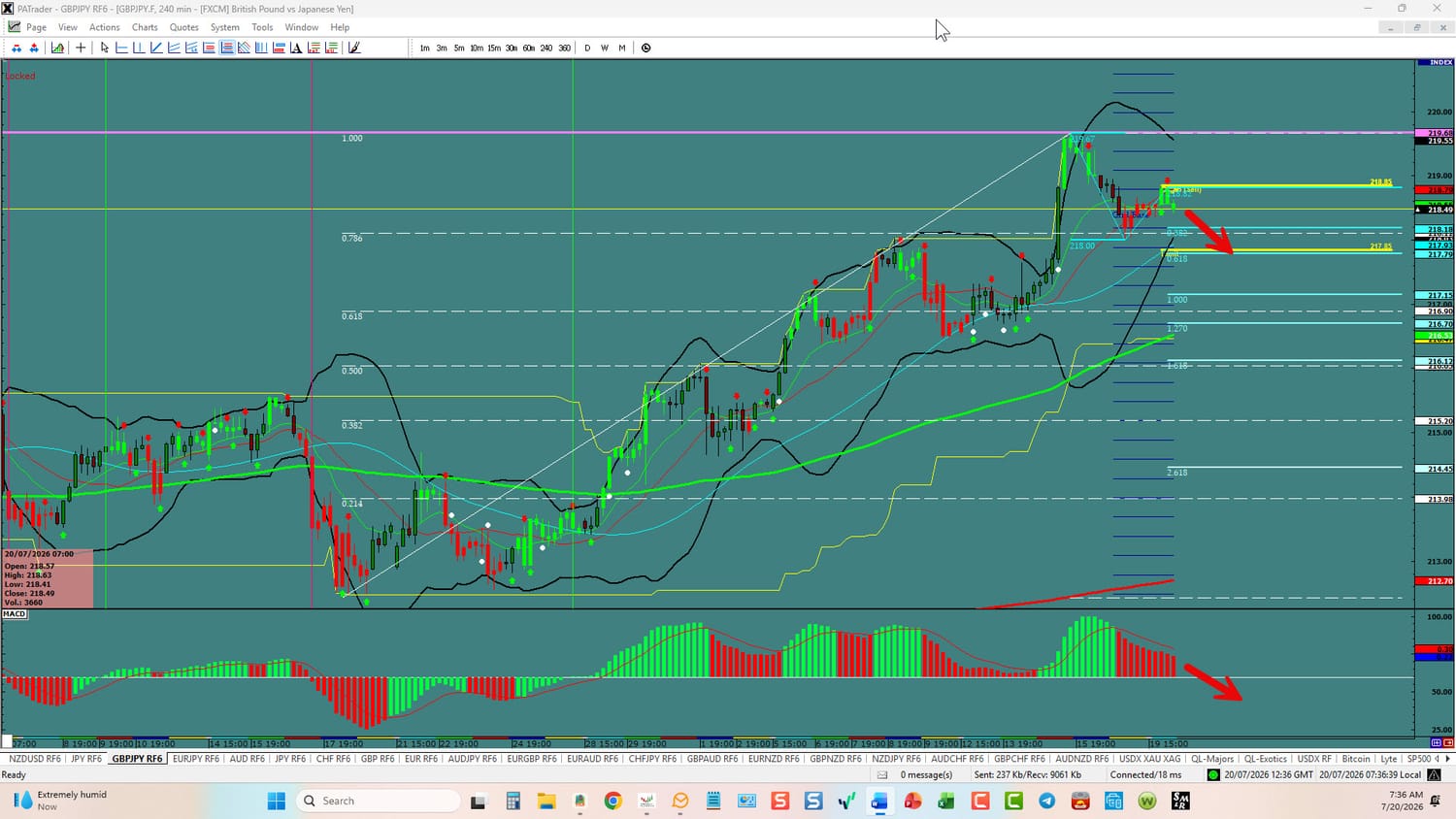Switch to Monthly (M) timeframe

tap(622, 48)
